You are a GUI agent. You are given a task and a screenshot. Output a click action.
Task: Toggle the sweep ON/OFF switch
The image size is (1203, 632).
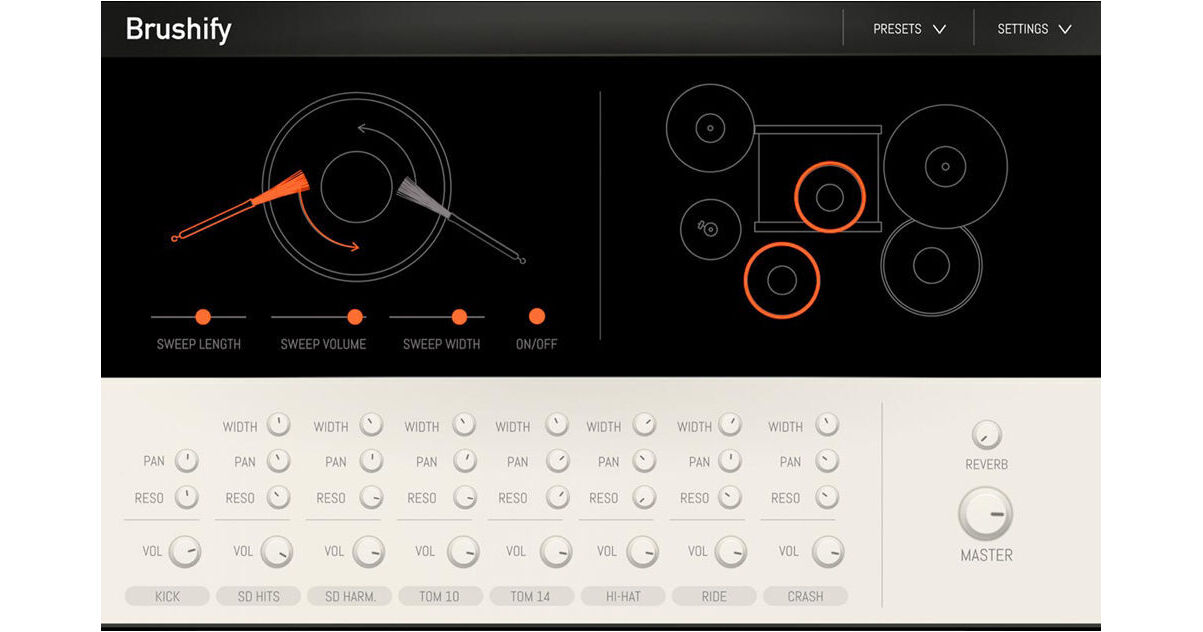click(x=536, y=316)
